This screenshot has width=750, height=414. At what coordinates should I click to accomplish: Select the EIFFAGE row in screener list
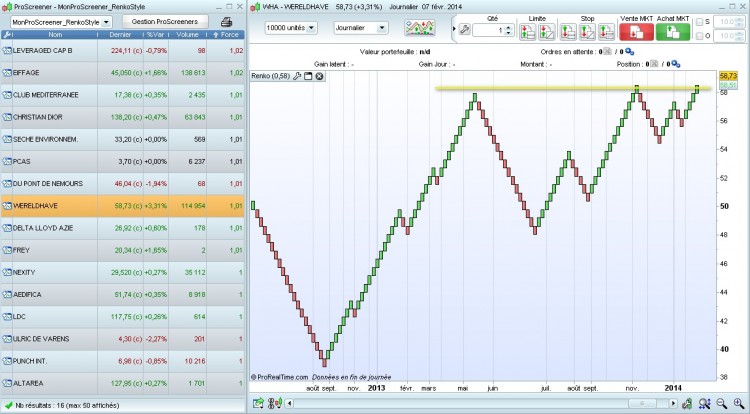[x=122, y=73]
